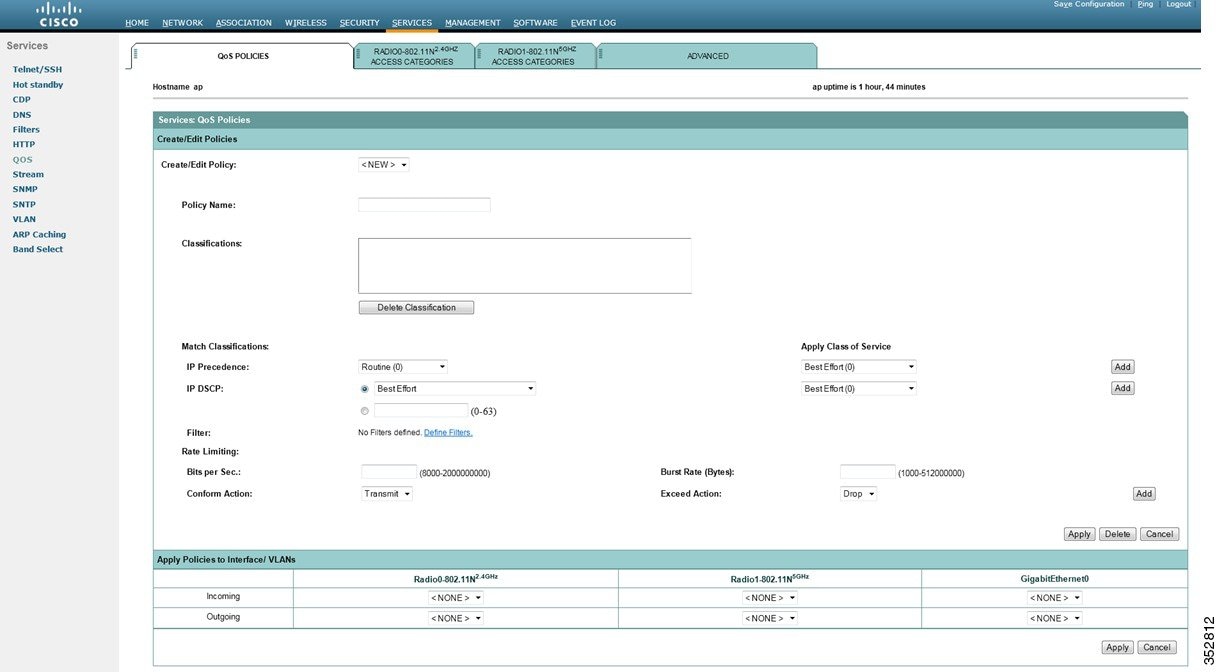Open QOS in Services sidebar
The height and width of the screenshot is (672, 1218).
22,160
